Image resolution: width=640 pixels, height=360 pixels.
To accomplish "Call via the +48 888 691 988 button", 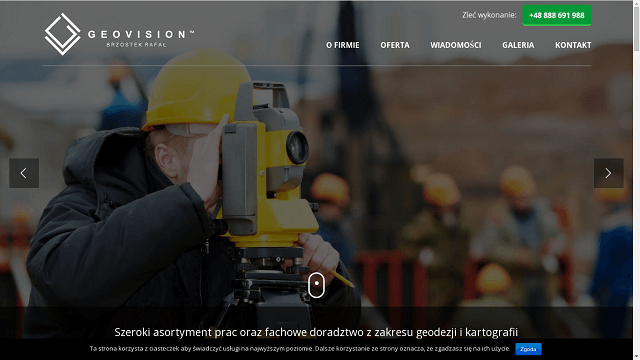I will click(557, 16).
